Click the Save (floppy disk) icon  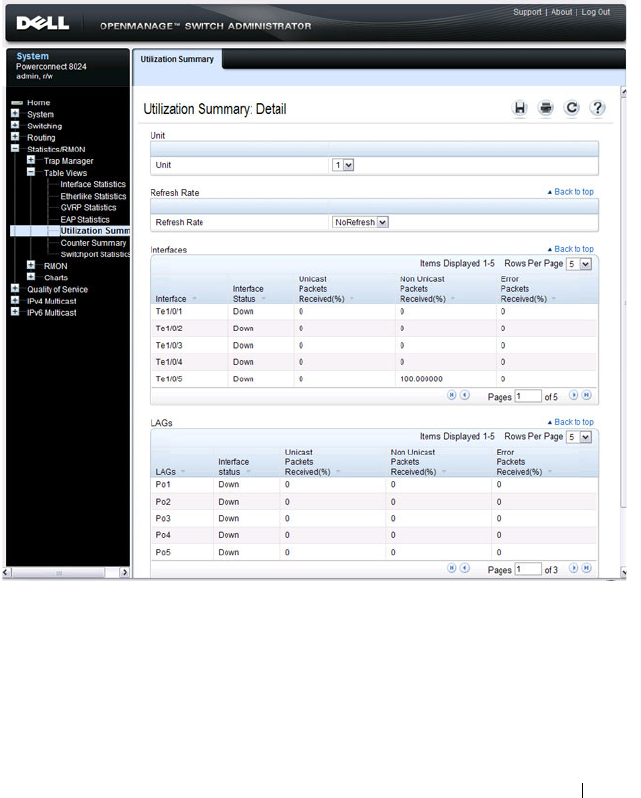[519, 108]
